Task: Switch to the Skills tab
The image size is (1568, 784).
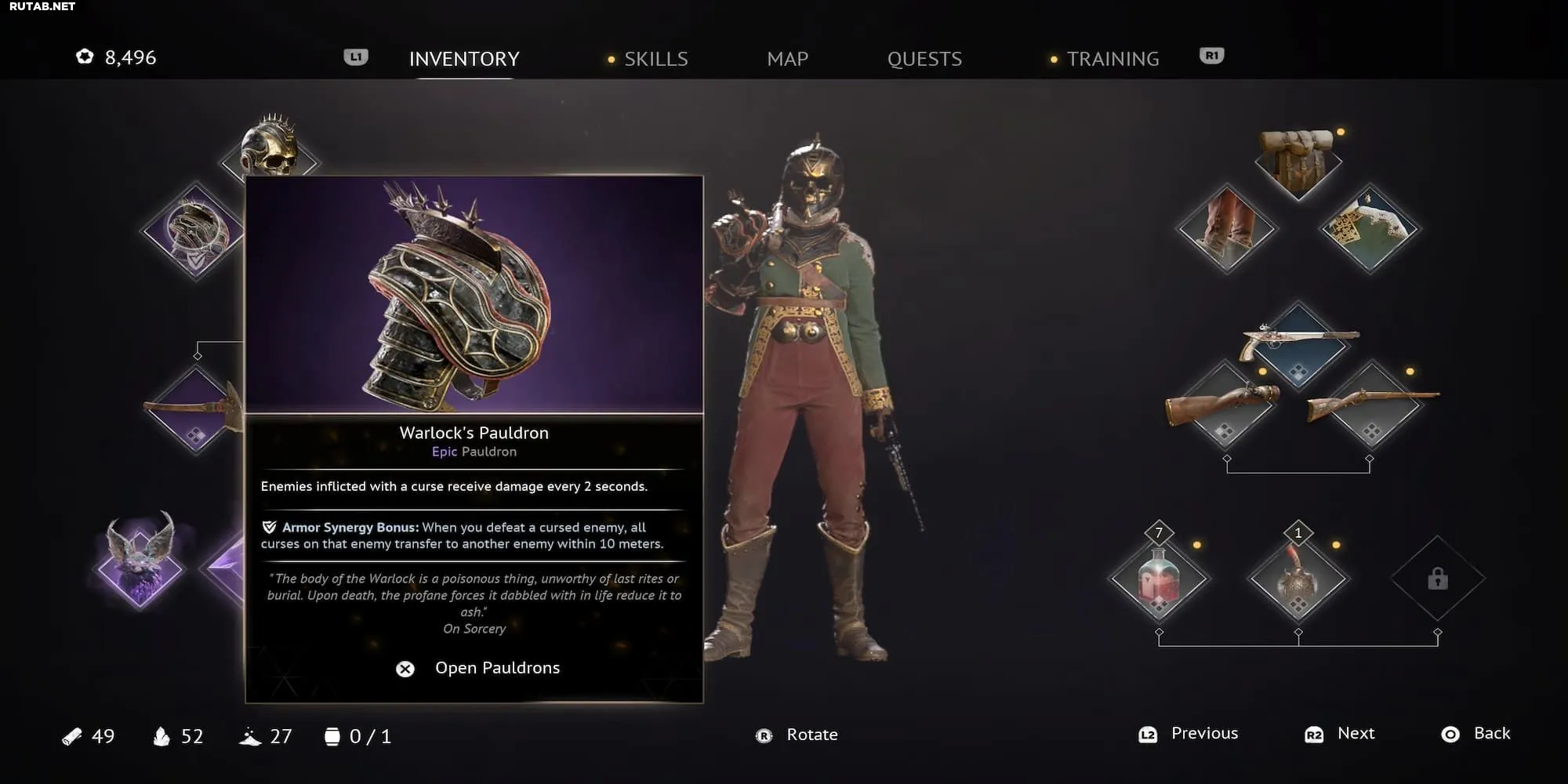Action: point(655,59)
